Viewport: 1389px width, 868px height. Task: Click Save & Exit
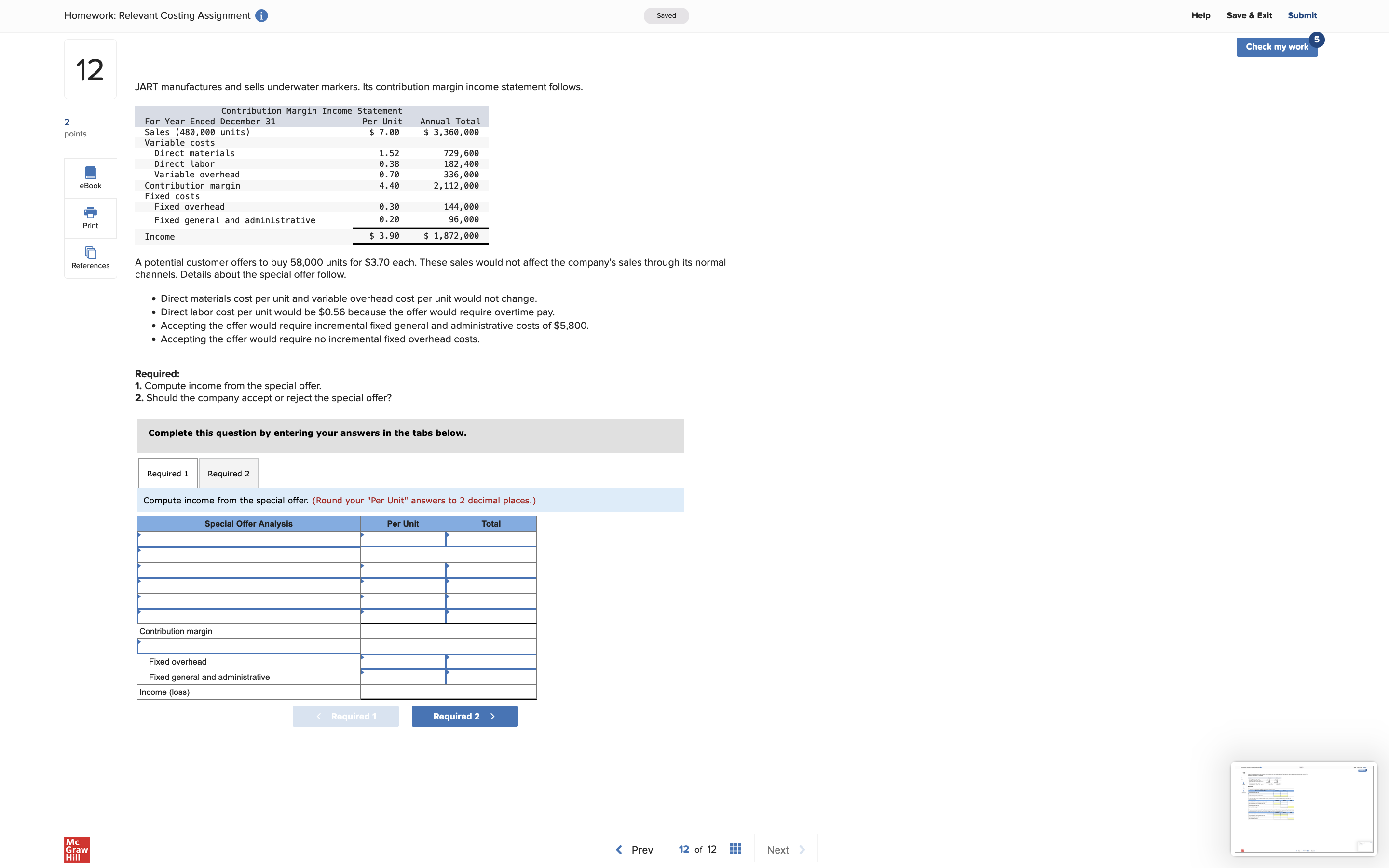[x=1250, y=15]
